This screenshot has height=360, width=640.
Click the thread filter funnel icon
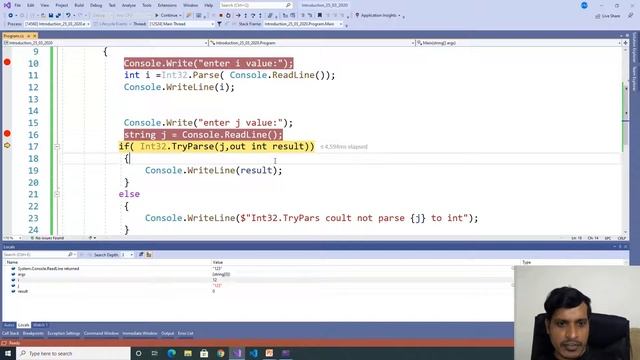pyautogui.click(x=219, y=24)
